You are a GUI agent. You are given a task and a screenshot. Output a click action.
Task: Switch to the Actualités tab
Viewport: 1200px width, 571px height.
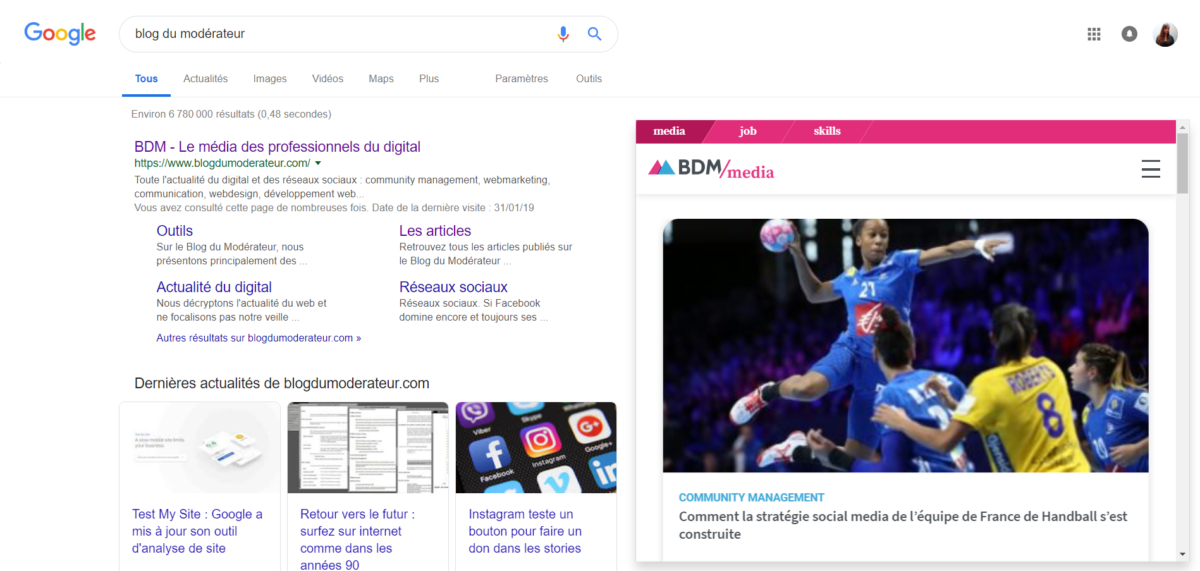coord(205,79)
